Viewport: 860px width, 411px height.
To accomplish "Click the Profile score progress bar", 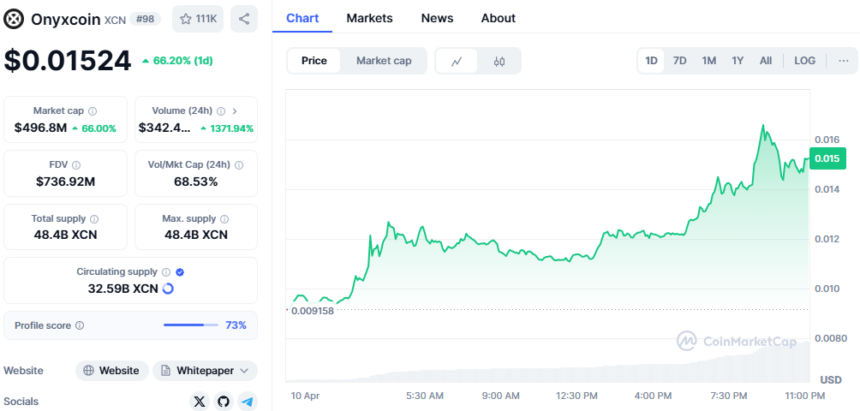I will (x=190, y=325).
